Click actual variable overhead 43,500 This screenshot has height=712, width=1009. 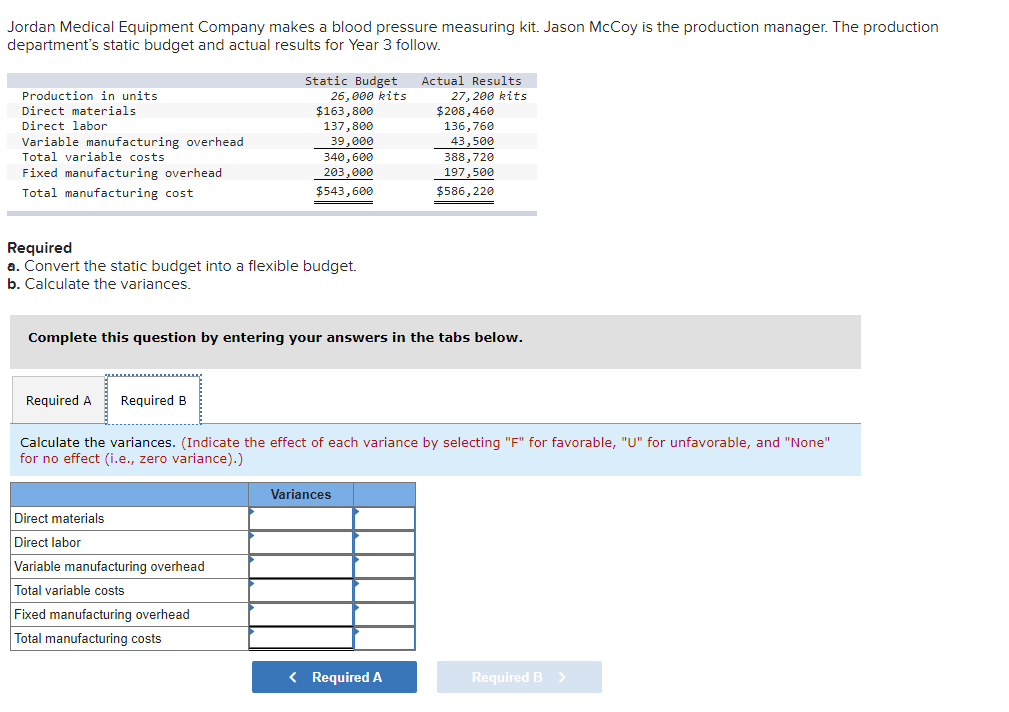472,141
